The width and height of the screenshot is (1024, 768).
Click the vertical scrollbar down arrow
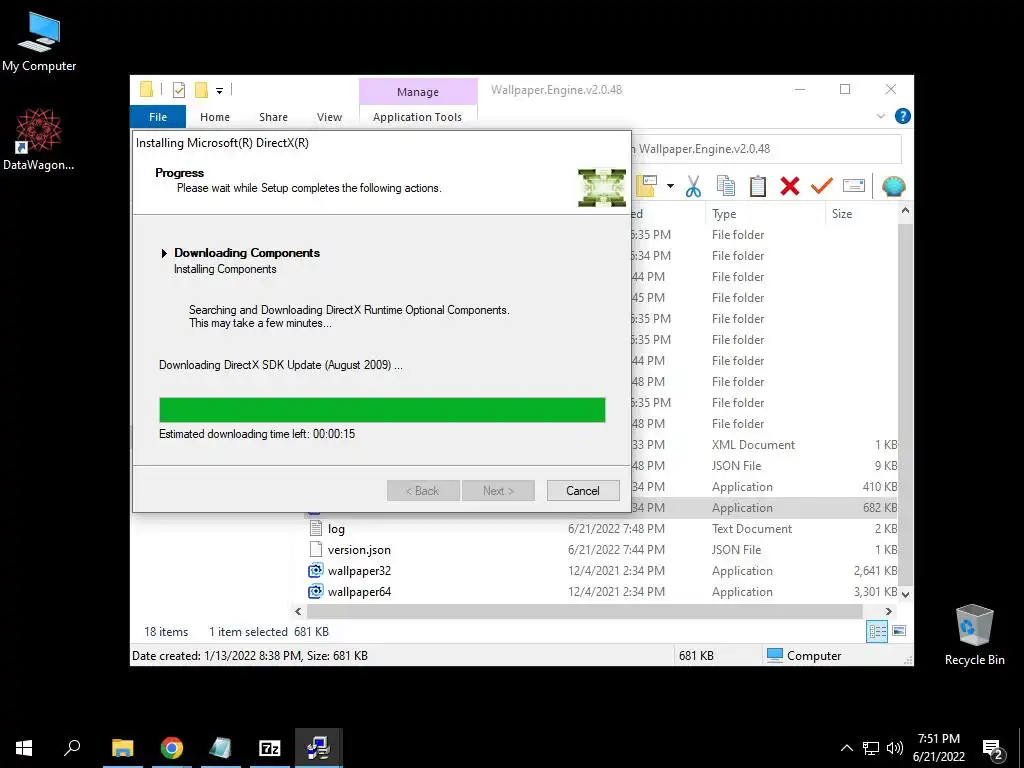(905, 594)
